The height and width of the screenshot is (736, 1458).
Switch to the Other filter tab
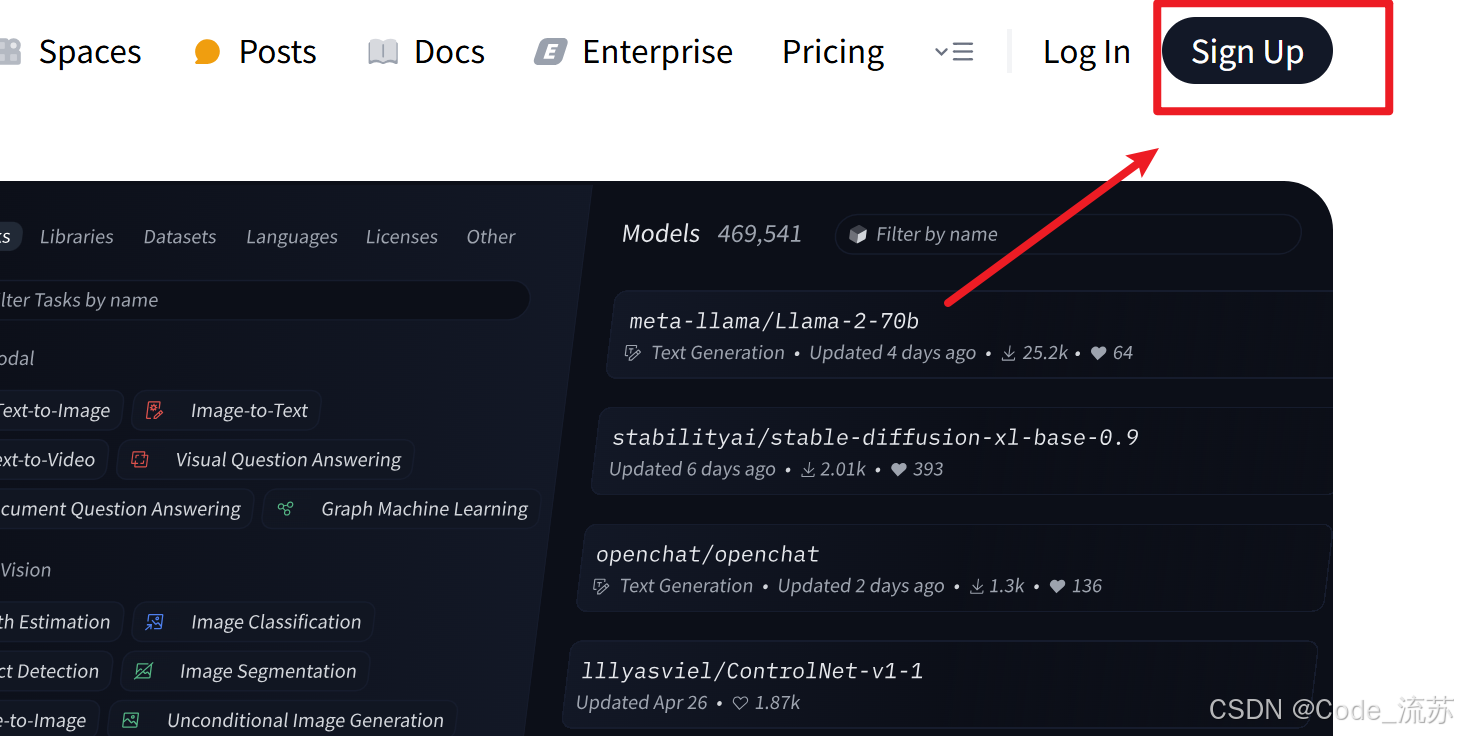pyautogui.click(x=491, y=237)
